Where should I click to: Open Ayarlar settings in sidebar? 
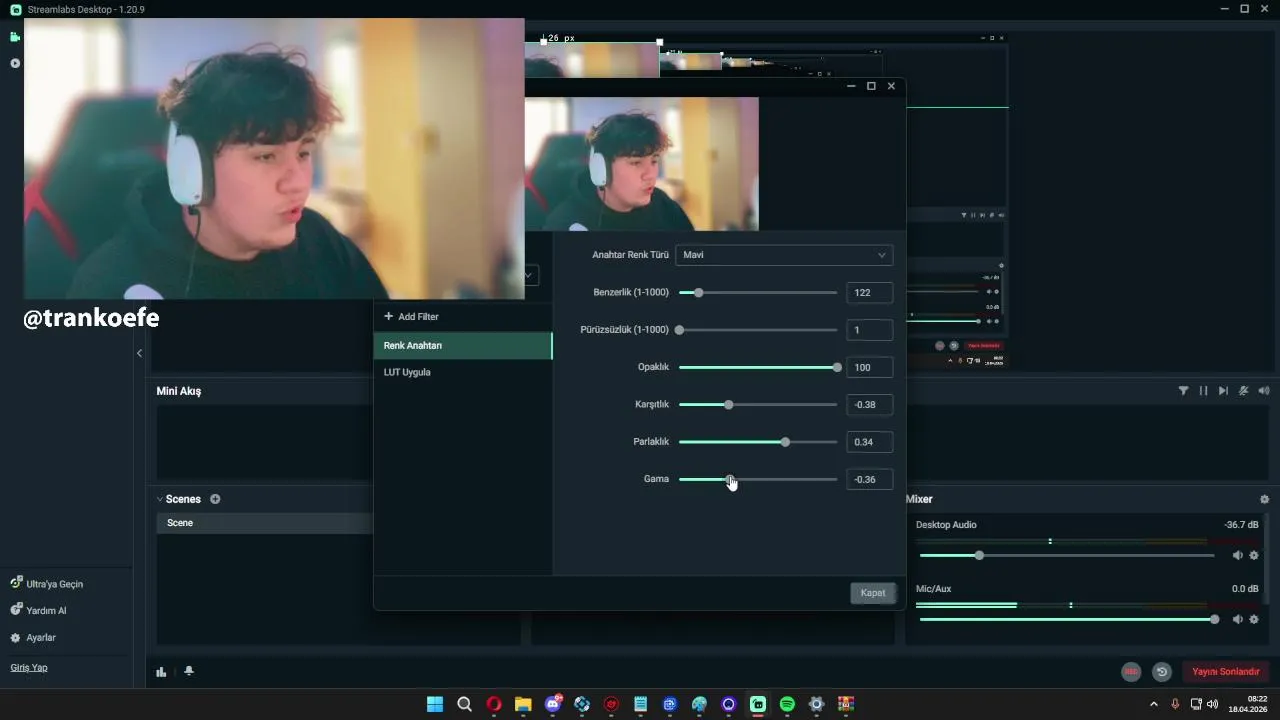(x=33, y=638)
